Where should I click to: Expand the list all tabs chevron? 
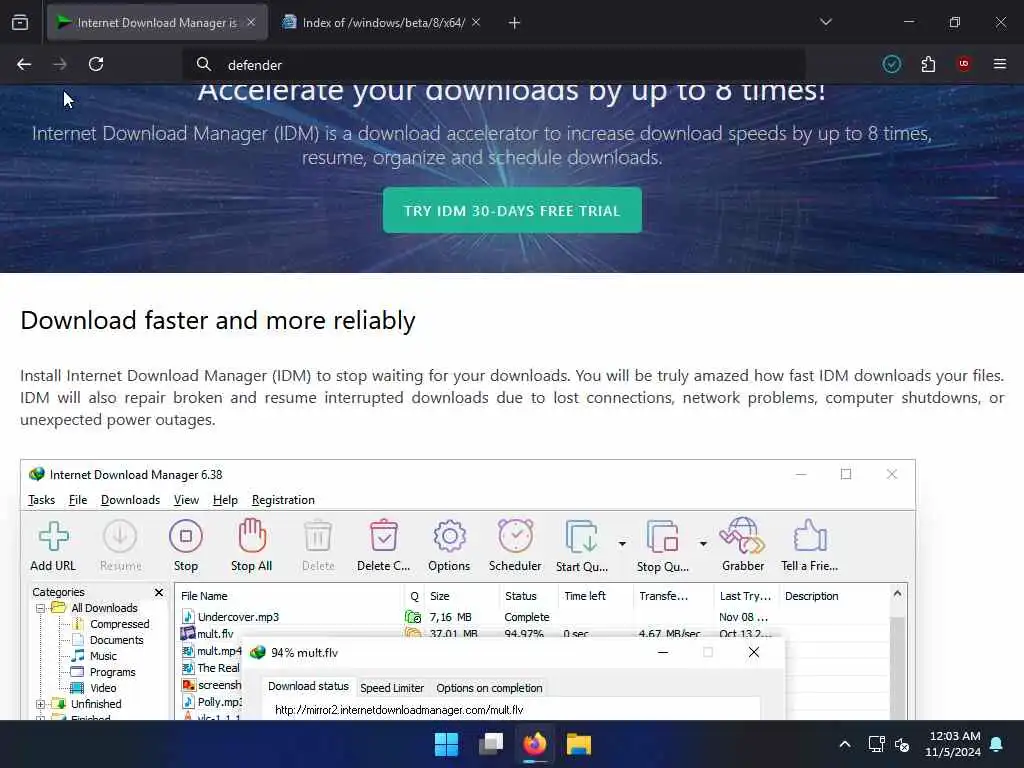tap(826, 22)
